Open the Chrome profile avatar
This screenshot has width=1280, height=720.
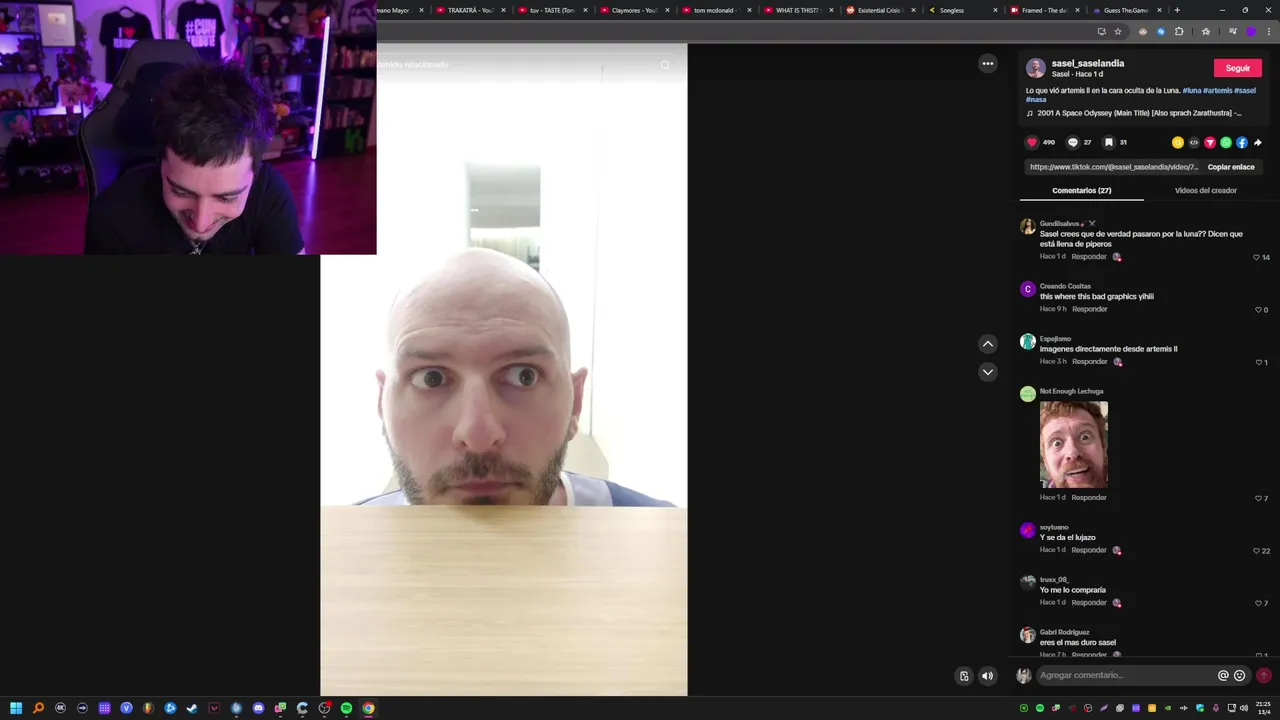(x=1251, y=31)
